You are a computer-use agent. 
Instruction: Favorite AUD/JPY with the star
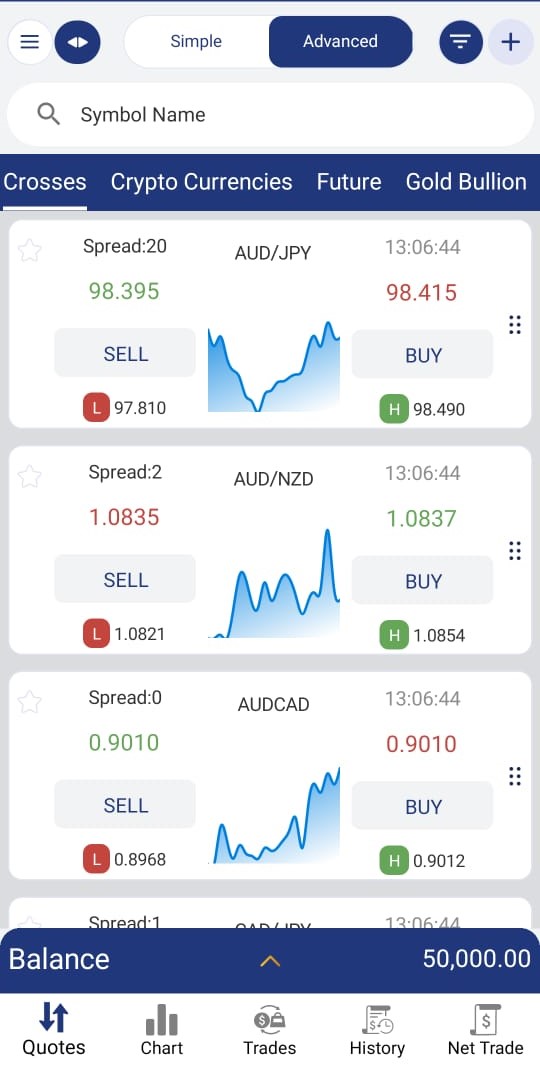point(29,251)
